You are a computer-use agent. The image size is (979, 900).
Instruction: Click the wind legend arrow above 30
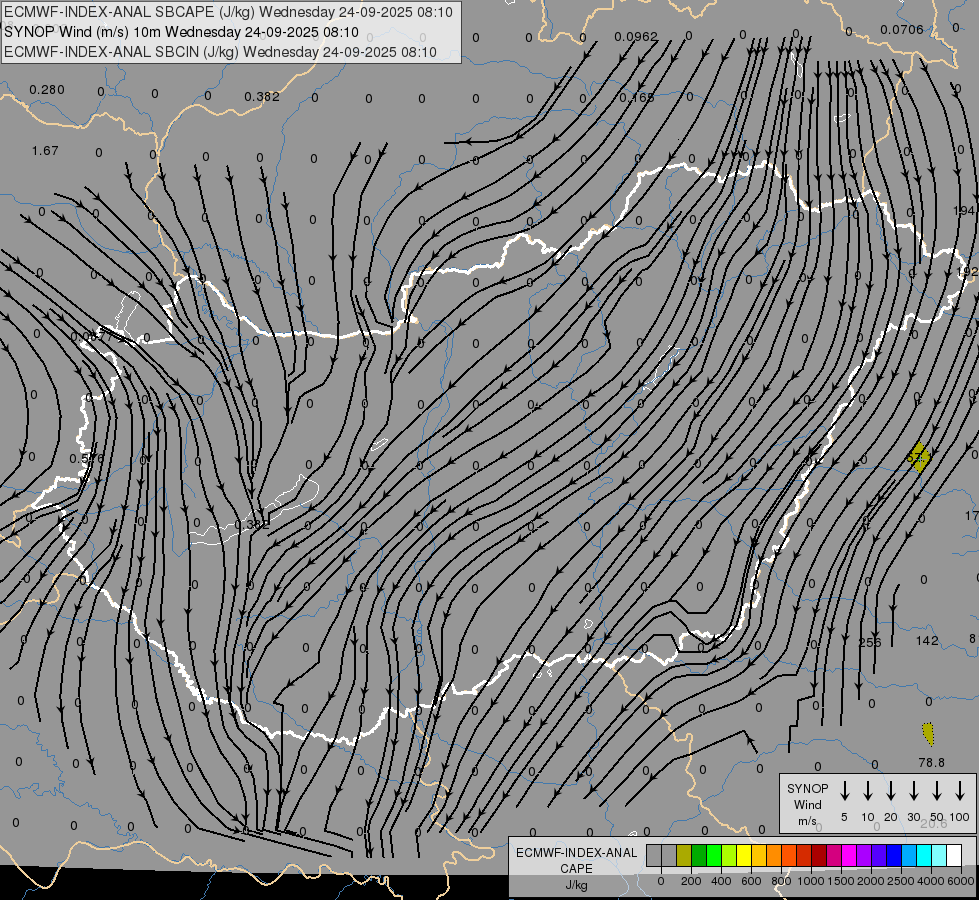point(914,790)
